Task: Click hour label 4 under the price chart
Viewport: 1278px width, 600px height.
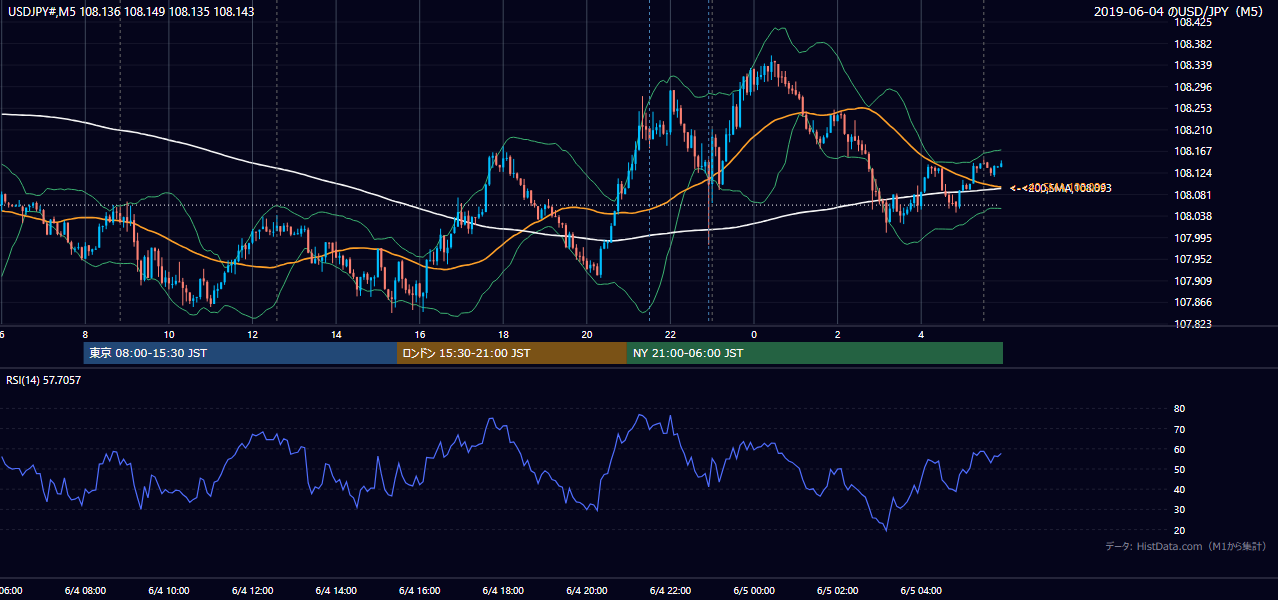Action: coord(921,334)
